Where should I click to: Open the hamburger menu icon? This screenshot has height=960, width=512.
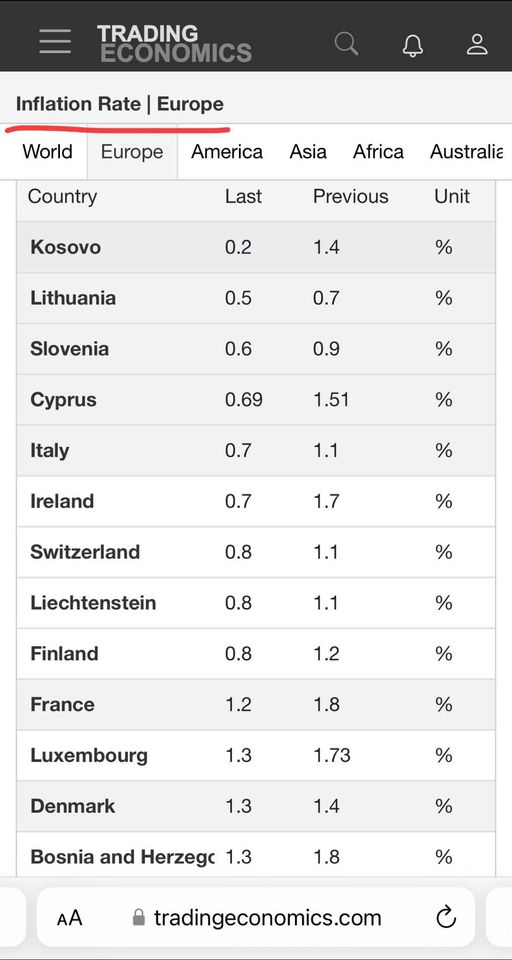click(55, 41)
